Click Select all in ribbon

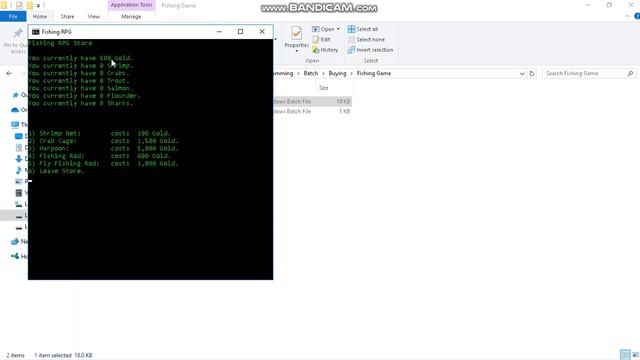pyautogui.click(x=363, y=29)
